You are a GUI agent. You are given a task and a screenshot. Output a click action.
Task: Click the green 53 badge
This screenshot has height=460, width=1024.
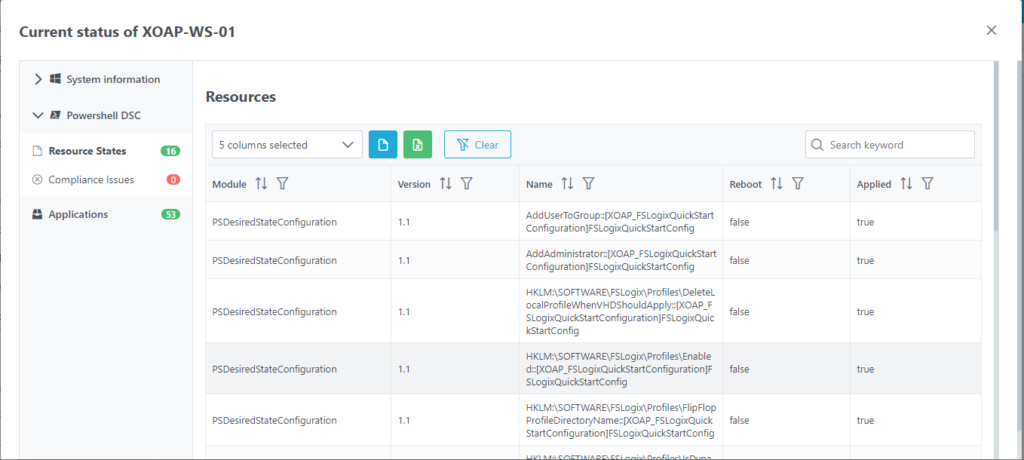170,214
